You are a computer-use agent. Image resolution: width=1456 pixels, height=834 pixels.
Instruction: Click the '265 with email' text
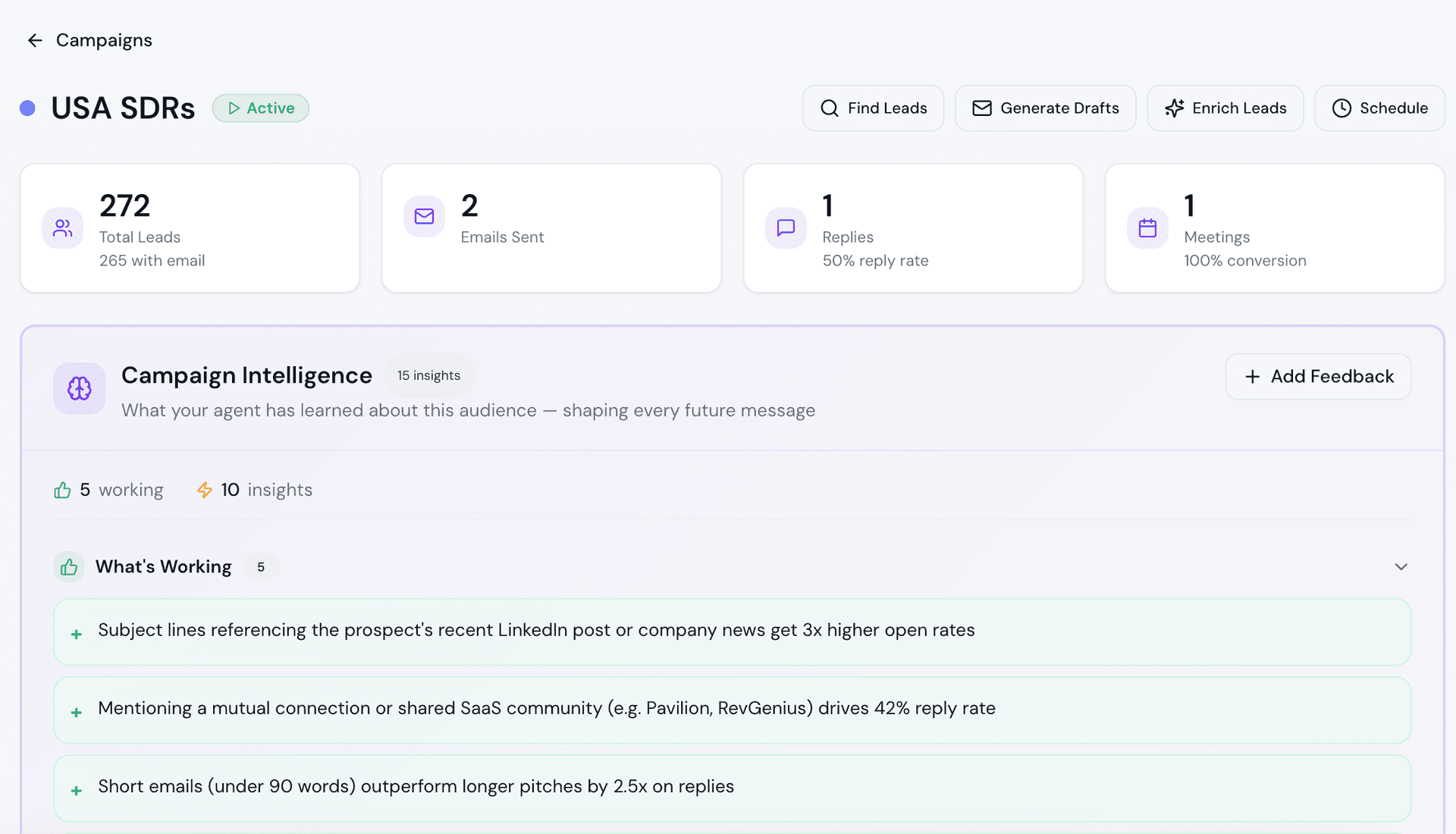[152, 261]
